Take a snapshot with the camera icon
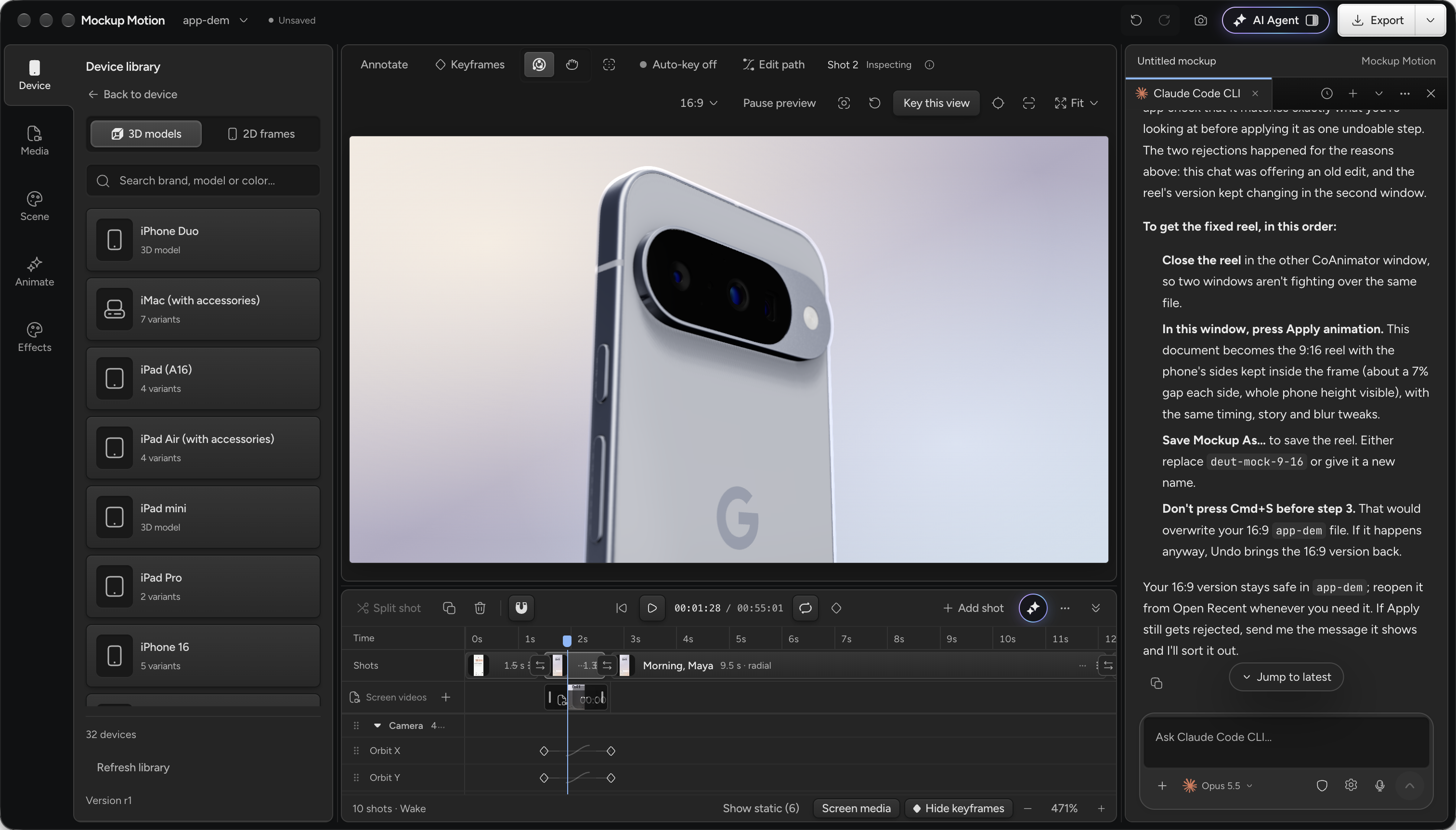 point(1201,21)
